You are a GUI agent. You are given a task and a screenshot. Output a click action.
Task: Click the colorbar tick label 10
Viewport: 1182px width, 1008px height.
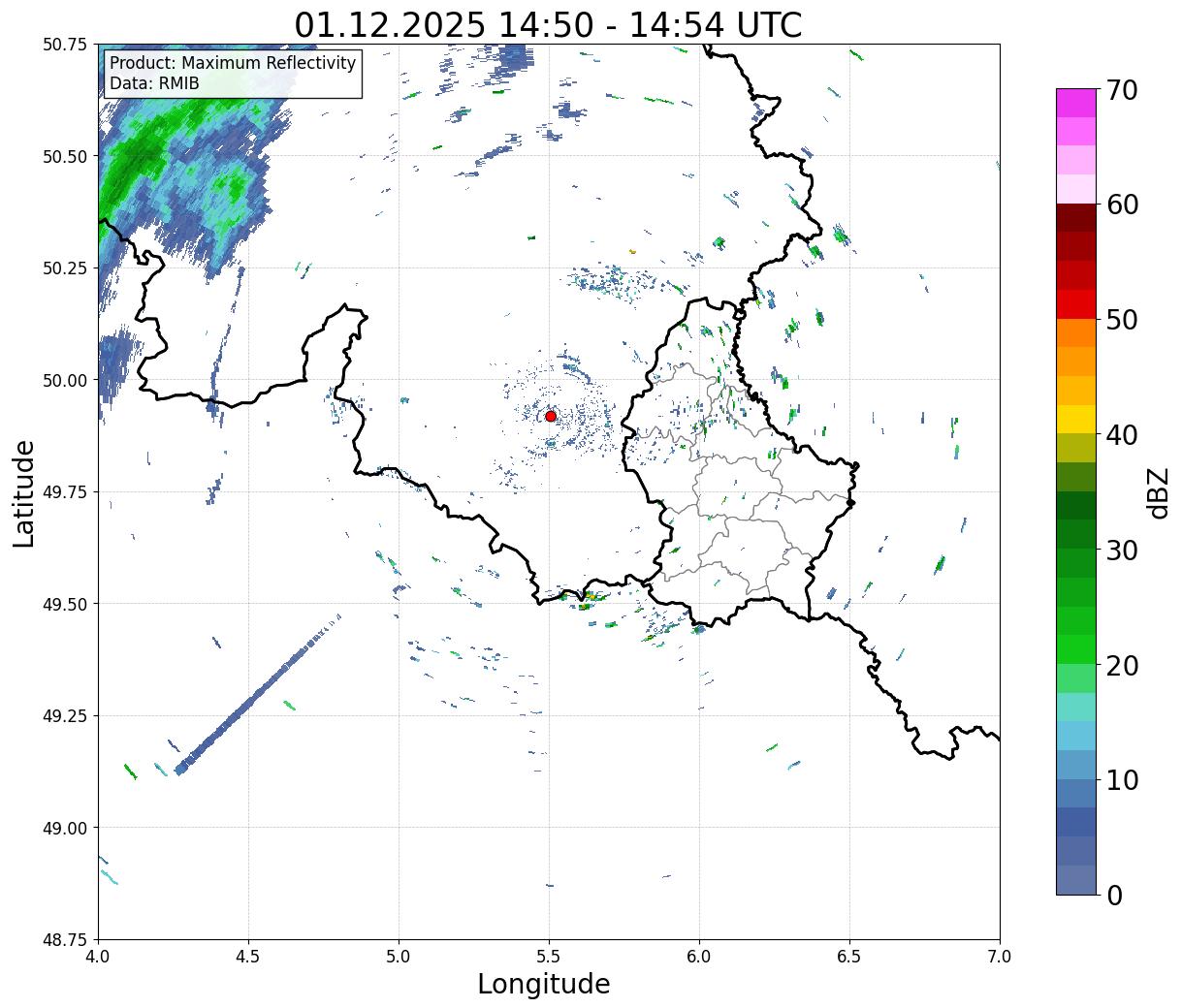(x=1121, y=779)
